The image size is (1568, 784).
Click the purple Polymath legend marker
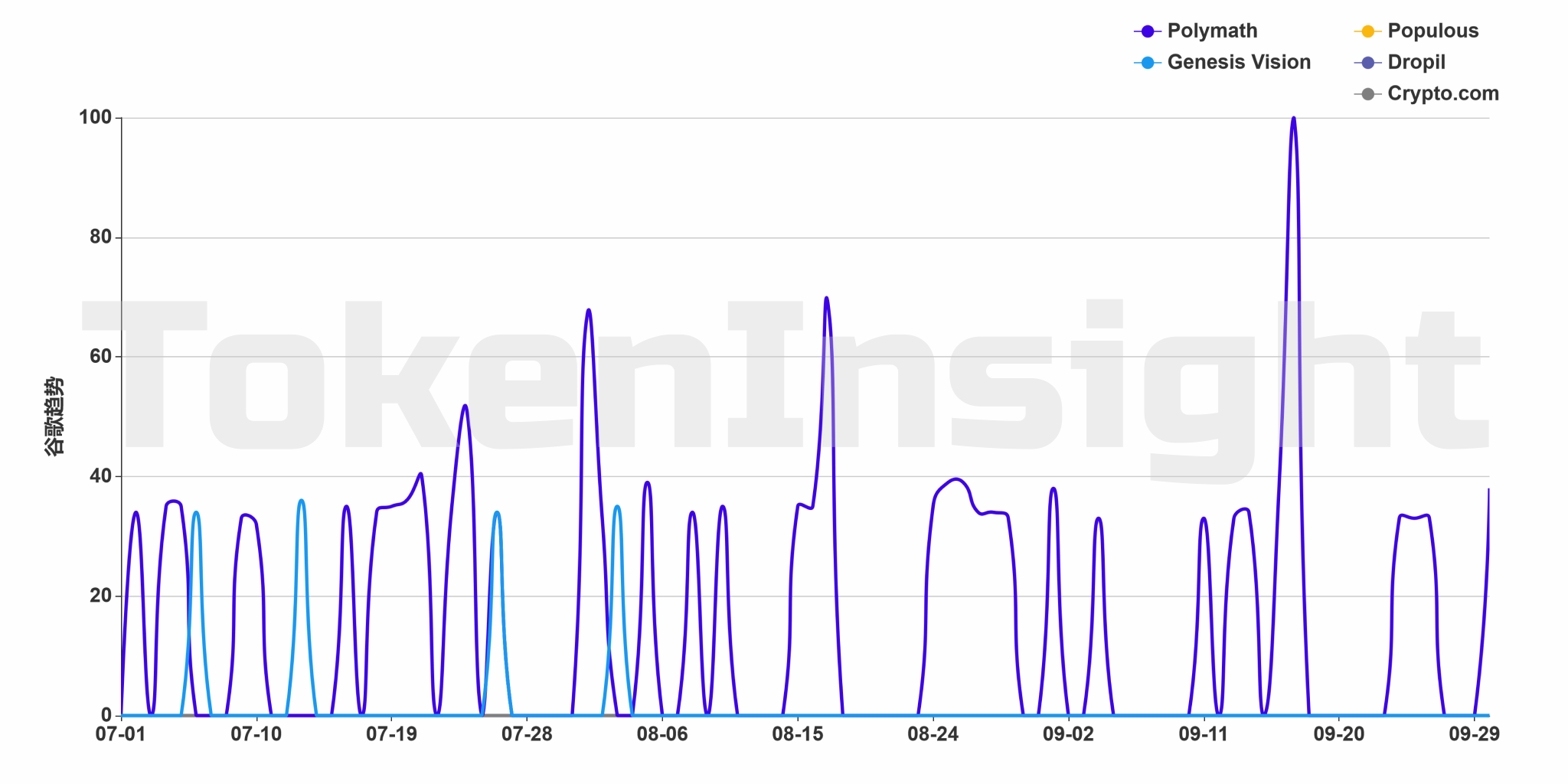click(x=1147, y=31)
